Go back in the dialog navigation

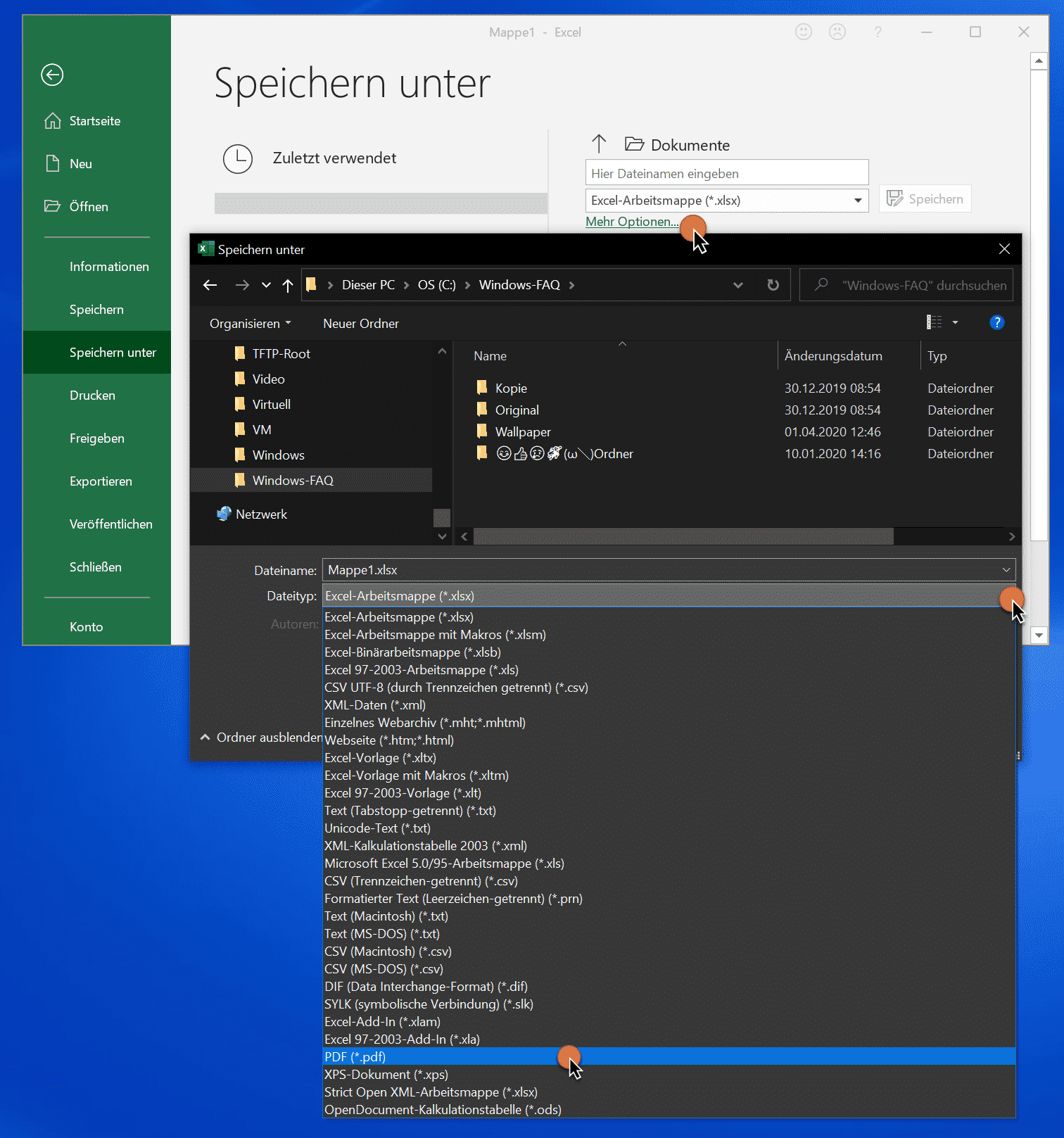pyautogui.click(x=210, y=285)
